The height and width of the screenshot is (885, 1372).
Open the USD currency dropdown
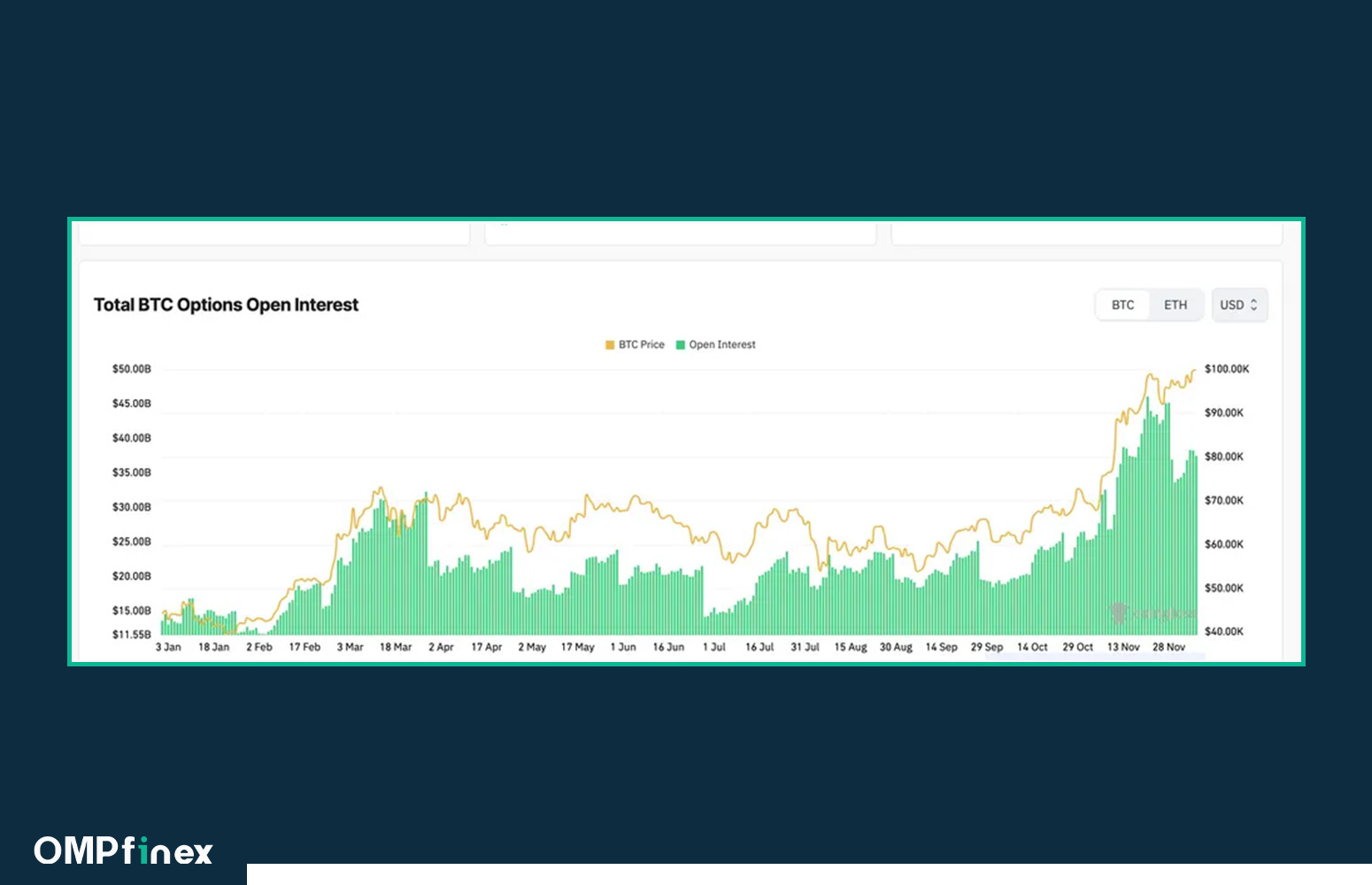click(1239, 305)
